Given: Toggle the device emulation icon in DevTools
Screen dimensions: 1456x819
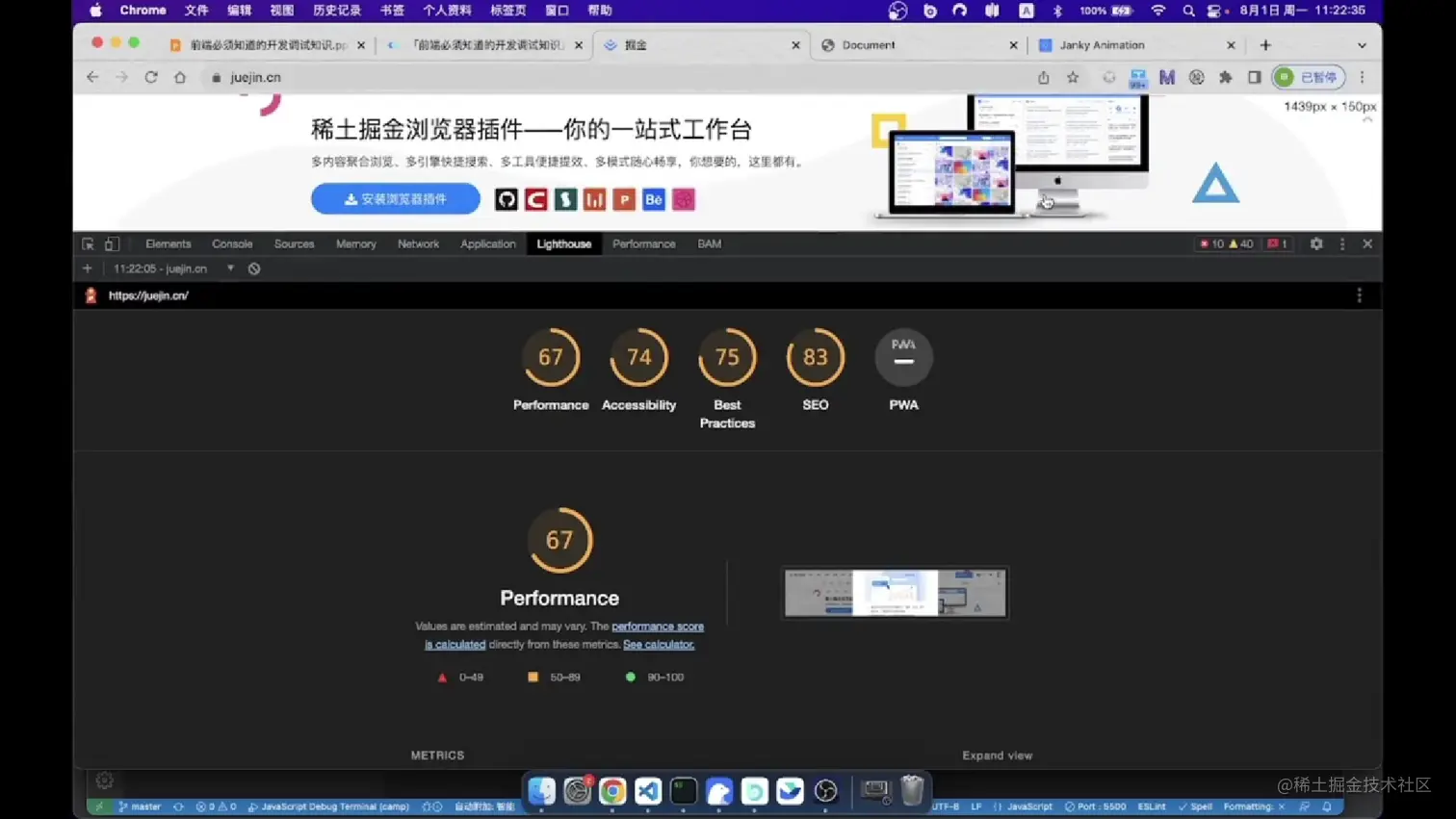Looking at the screenshot, I should 113,244.
